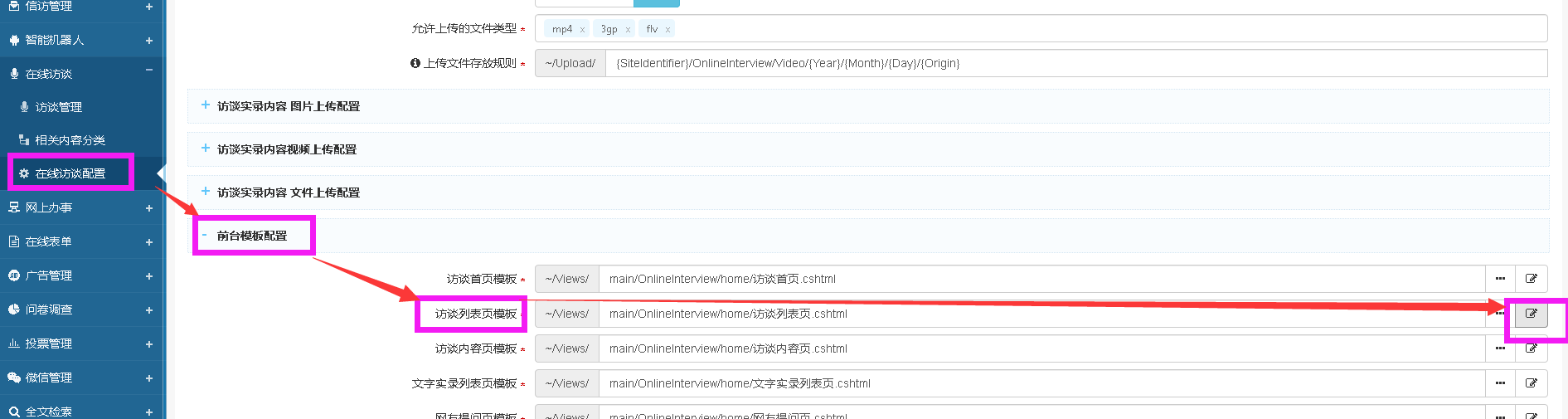Remove the flv file type tag
The image size is (1568, 419).
[x=667, y=30]
